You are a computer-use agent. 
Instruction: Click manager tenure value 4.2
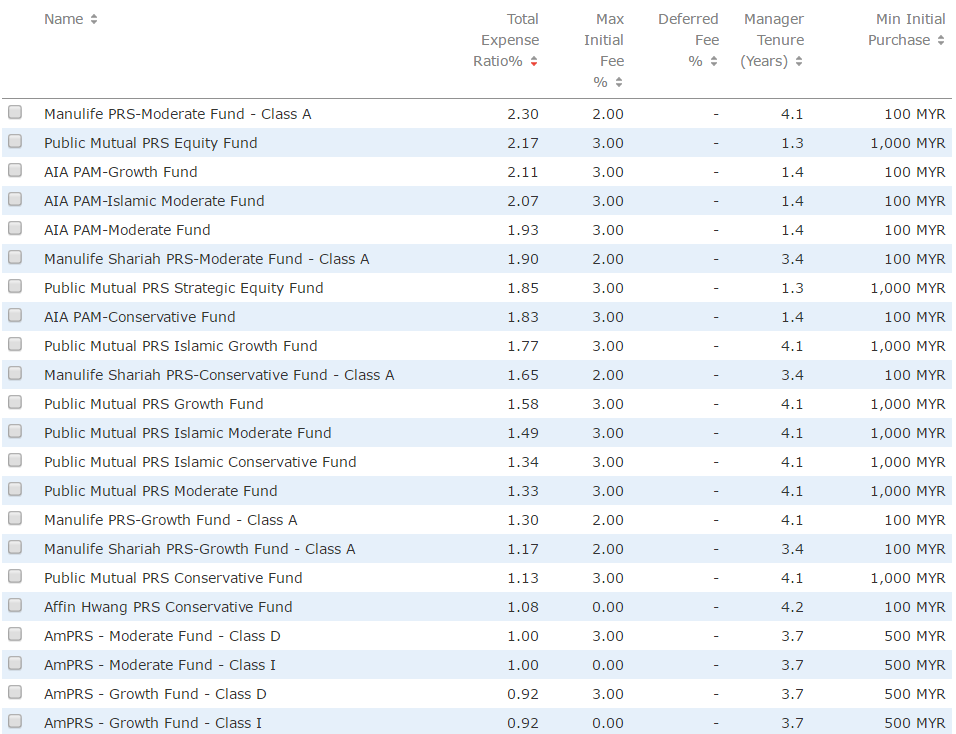pyautogui.click(x=793, y=607)
